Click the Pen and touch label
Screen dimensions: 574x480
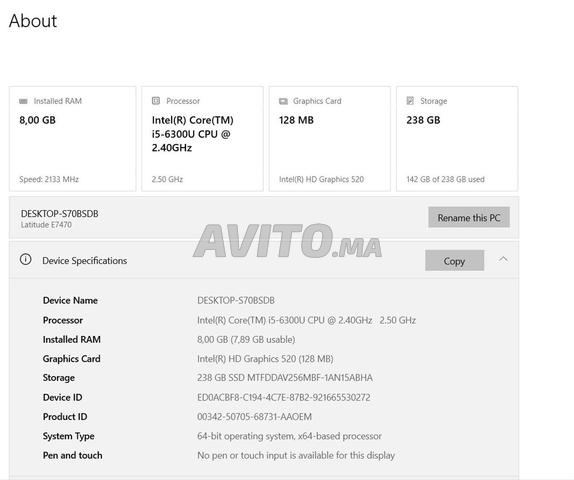(x=72, y=455)
